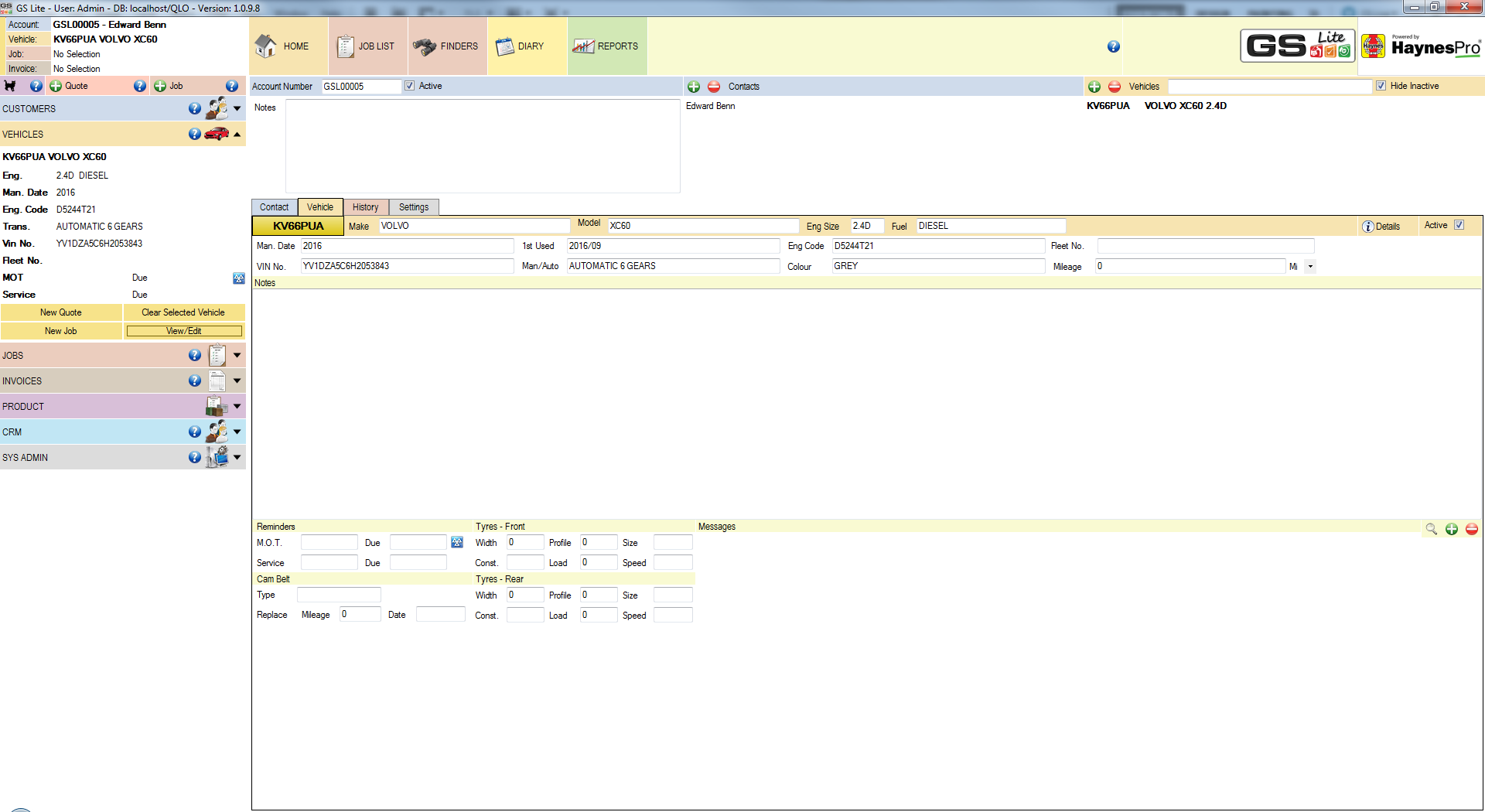Collapse the VEHICLES section
Viewport: 1485px width, 812px height.
click(x=237, y=135)
